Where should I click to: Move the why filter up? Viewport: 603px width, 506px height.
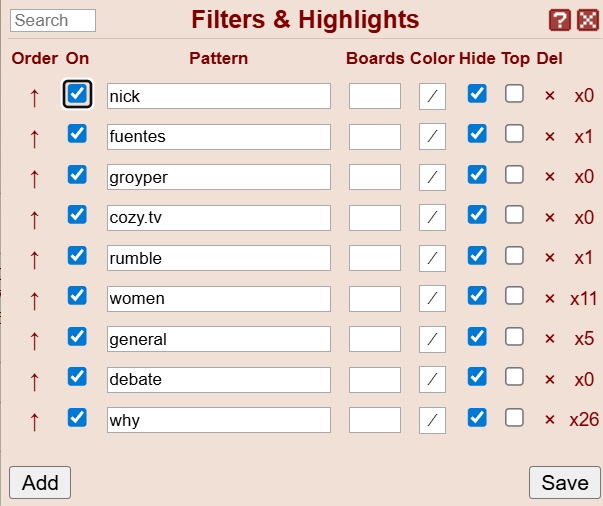click(35, 421)
